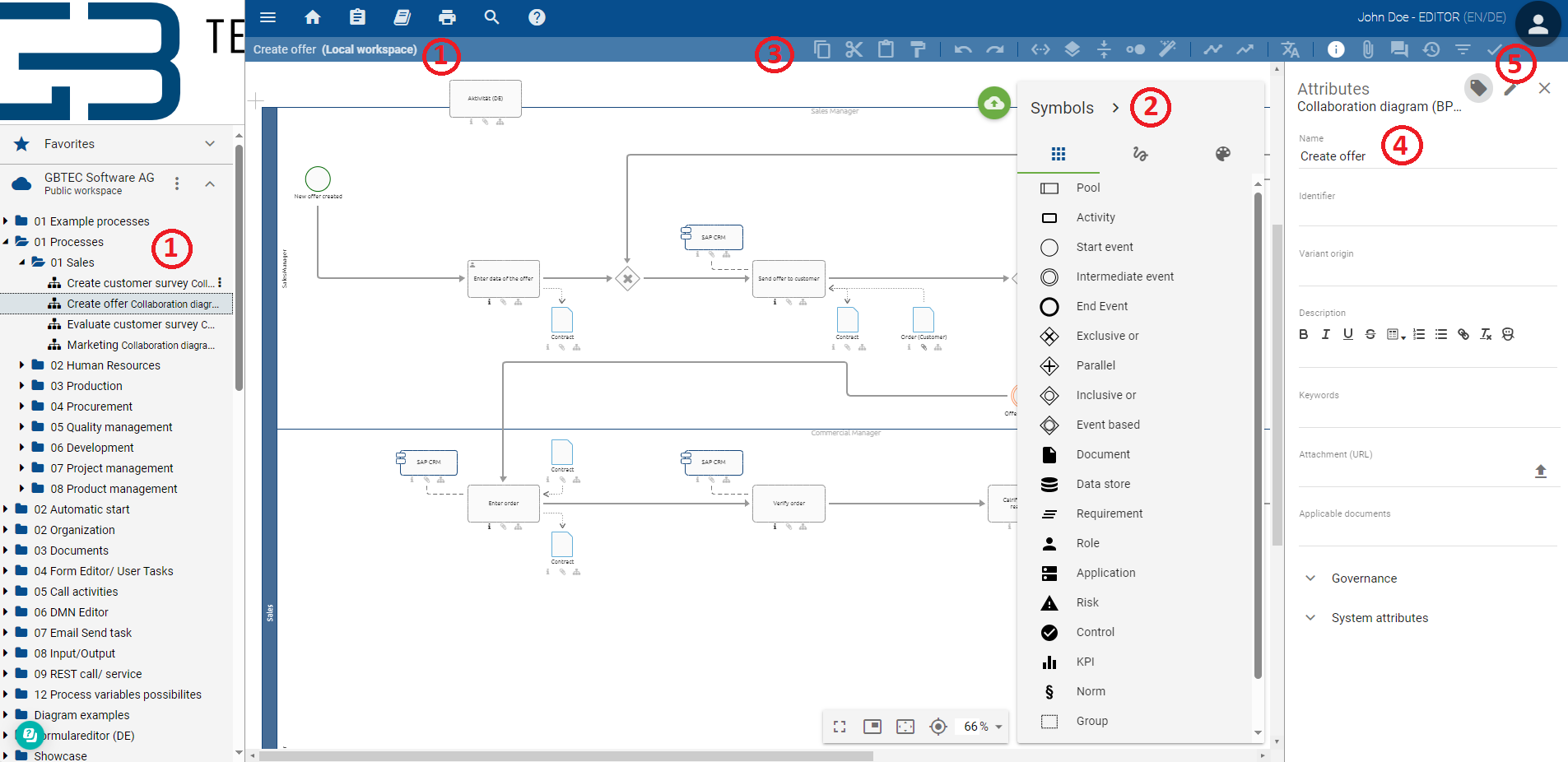Select the Data store symbol

(x=1103, y=484)
